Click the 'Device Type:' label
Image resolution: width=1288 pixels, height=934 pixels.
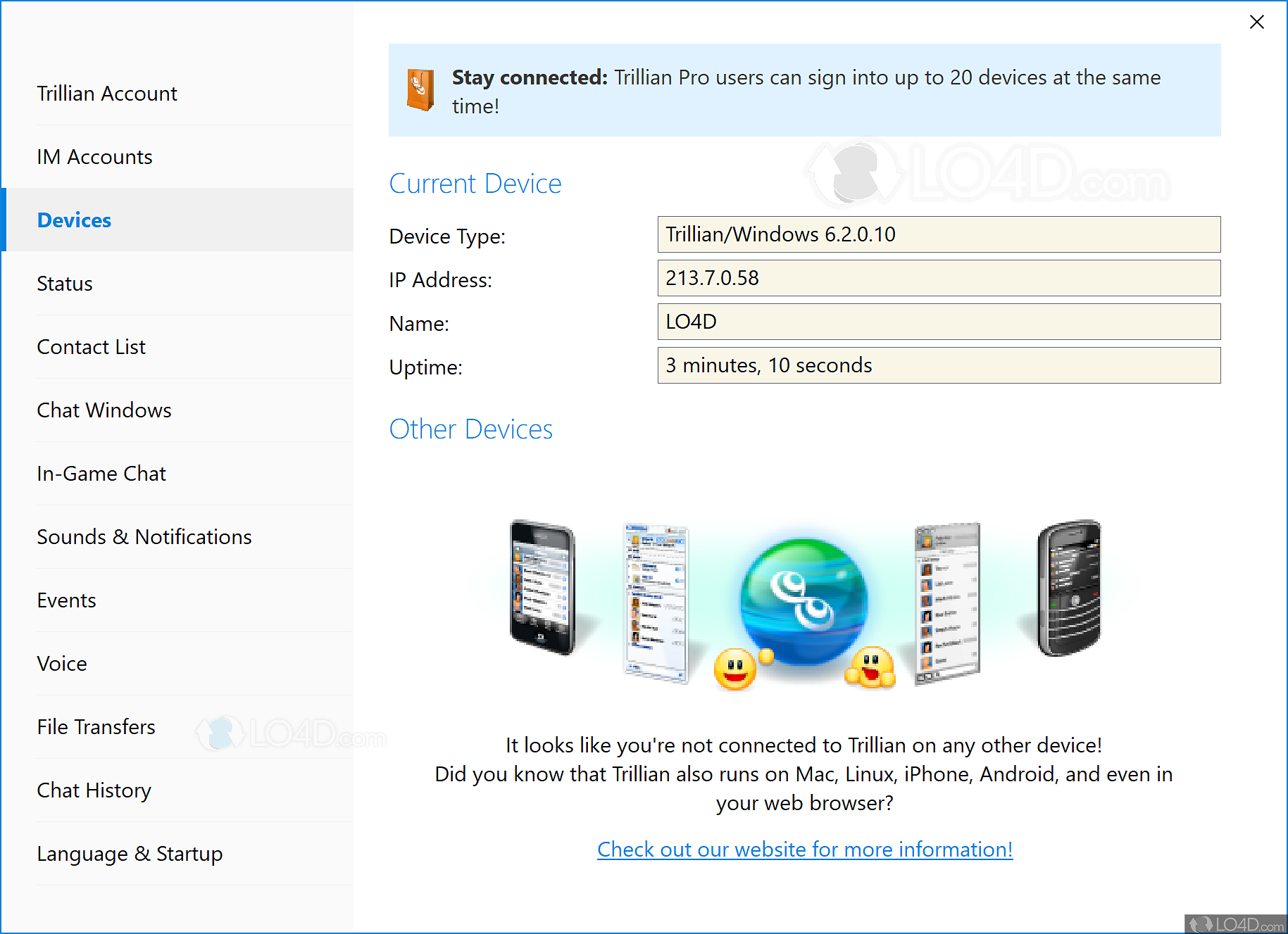447,236
